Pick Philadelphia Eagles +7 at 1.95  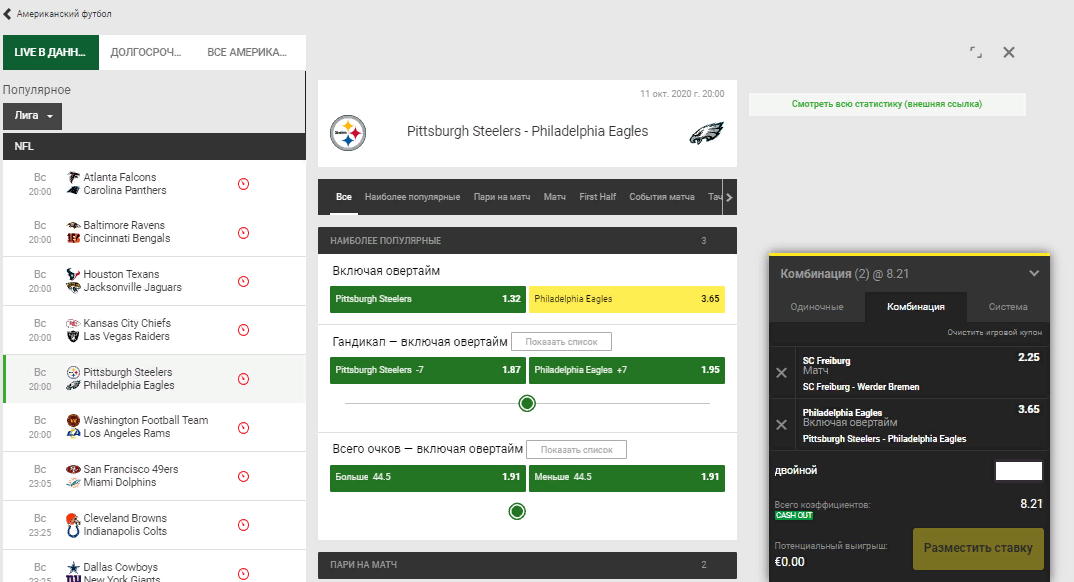coord(627,370)
